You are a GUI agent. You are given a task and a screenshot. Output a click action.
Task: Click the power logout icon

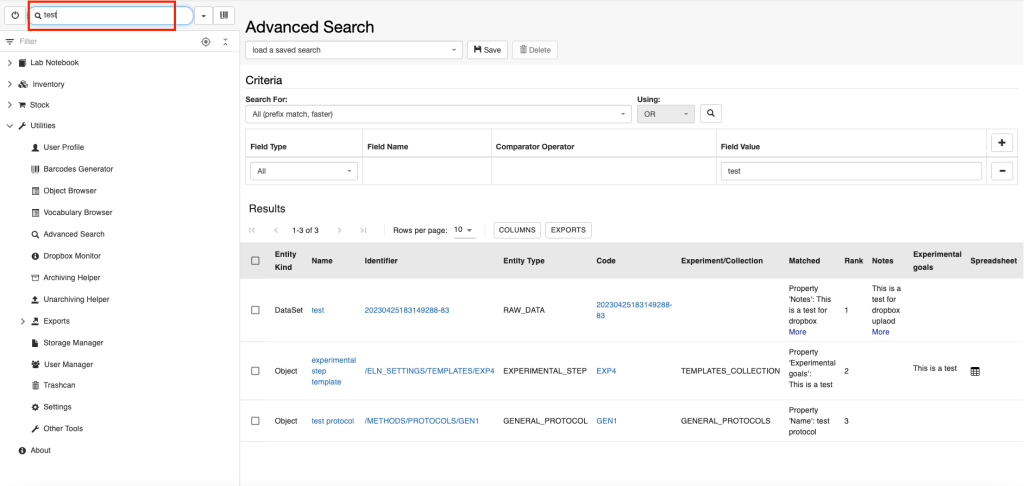click(15, 15)
